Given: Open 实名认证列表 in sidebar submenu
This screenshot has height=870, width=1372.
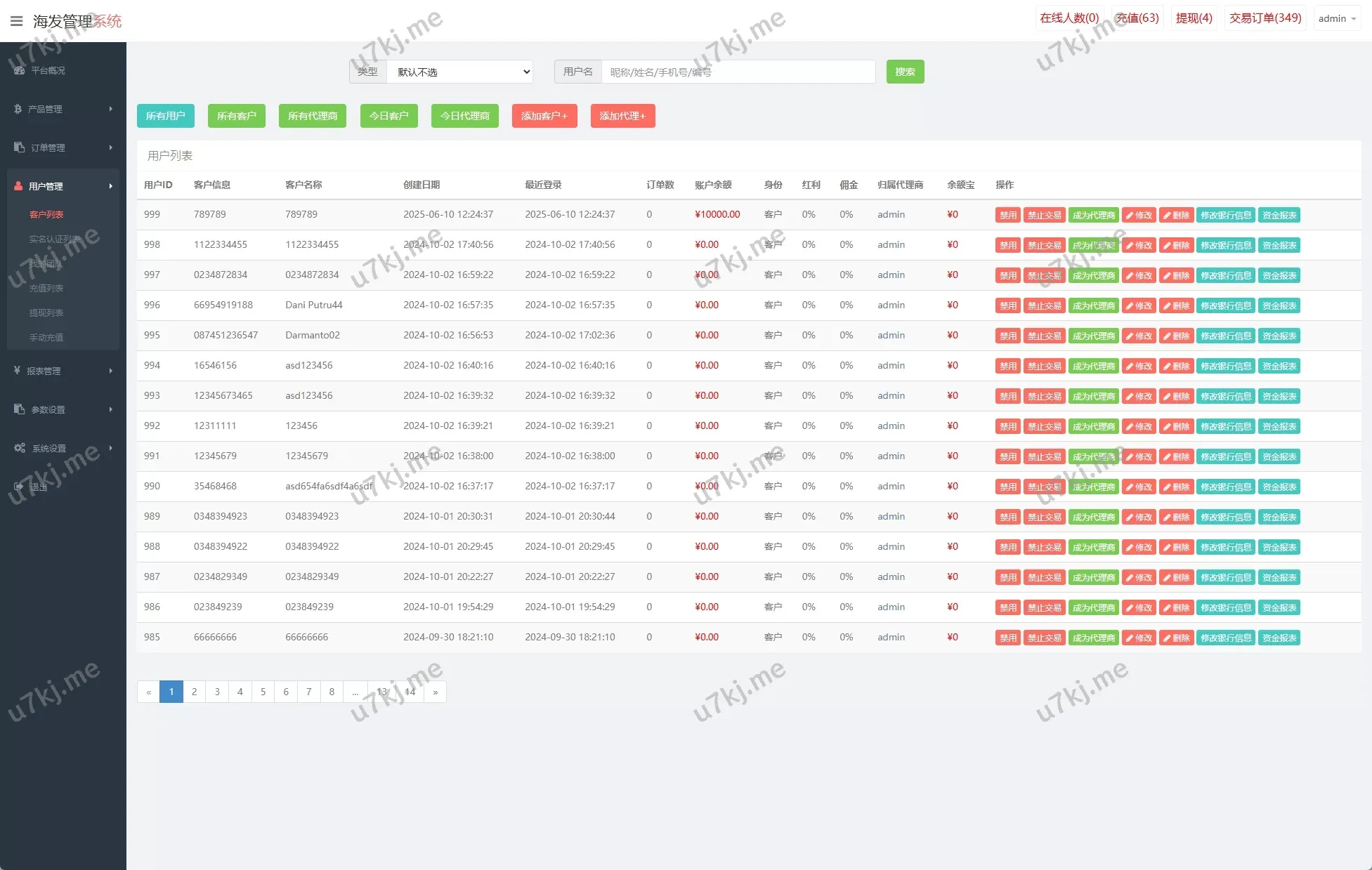Looking at the screenshot, I should point(54,239).
